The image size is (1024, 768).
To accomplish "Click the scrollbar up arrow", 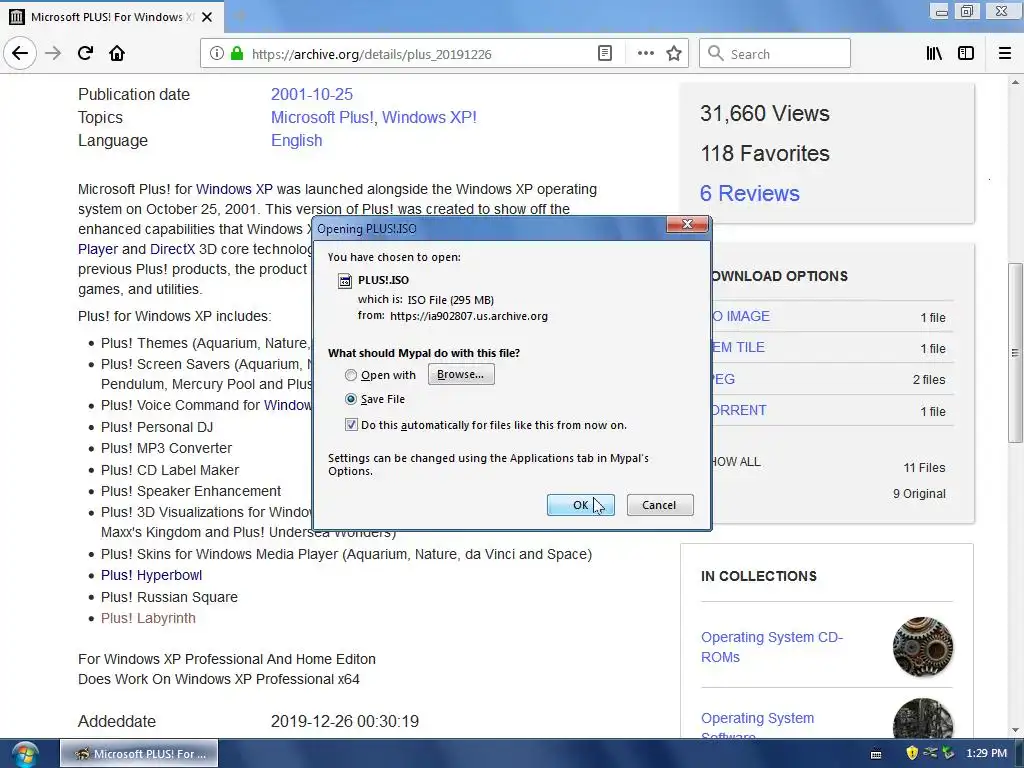I will tap(1014, 82).
